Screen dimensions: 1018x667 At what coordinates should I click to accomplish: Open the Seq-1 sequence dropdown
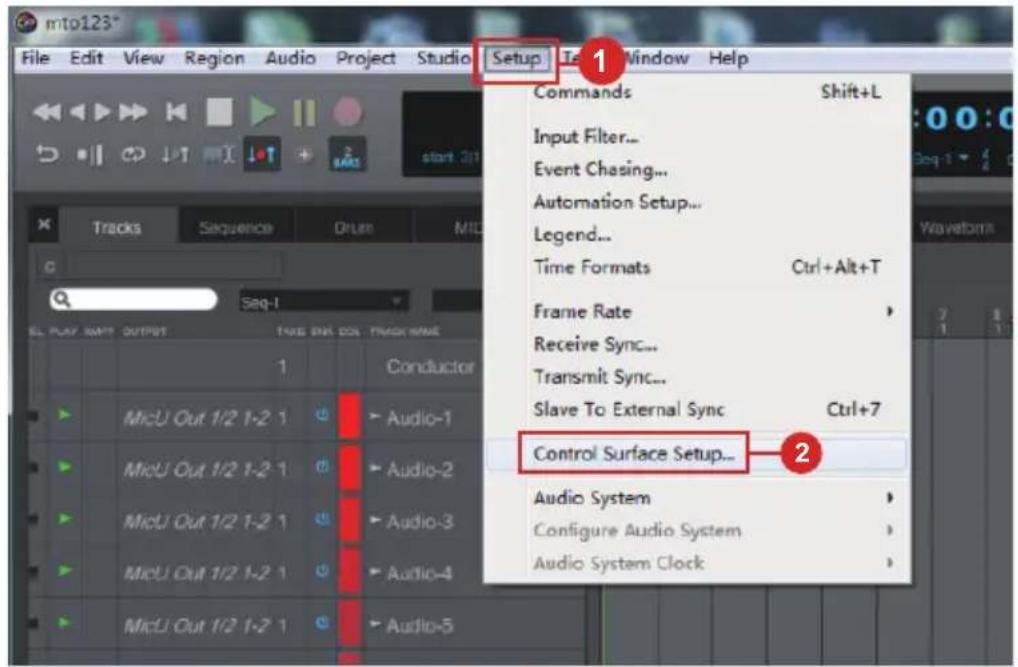click(324, 302)
